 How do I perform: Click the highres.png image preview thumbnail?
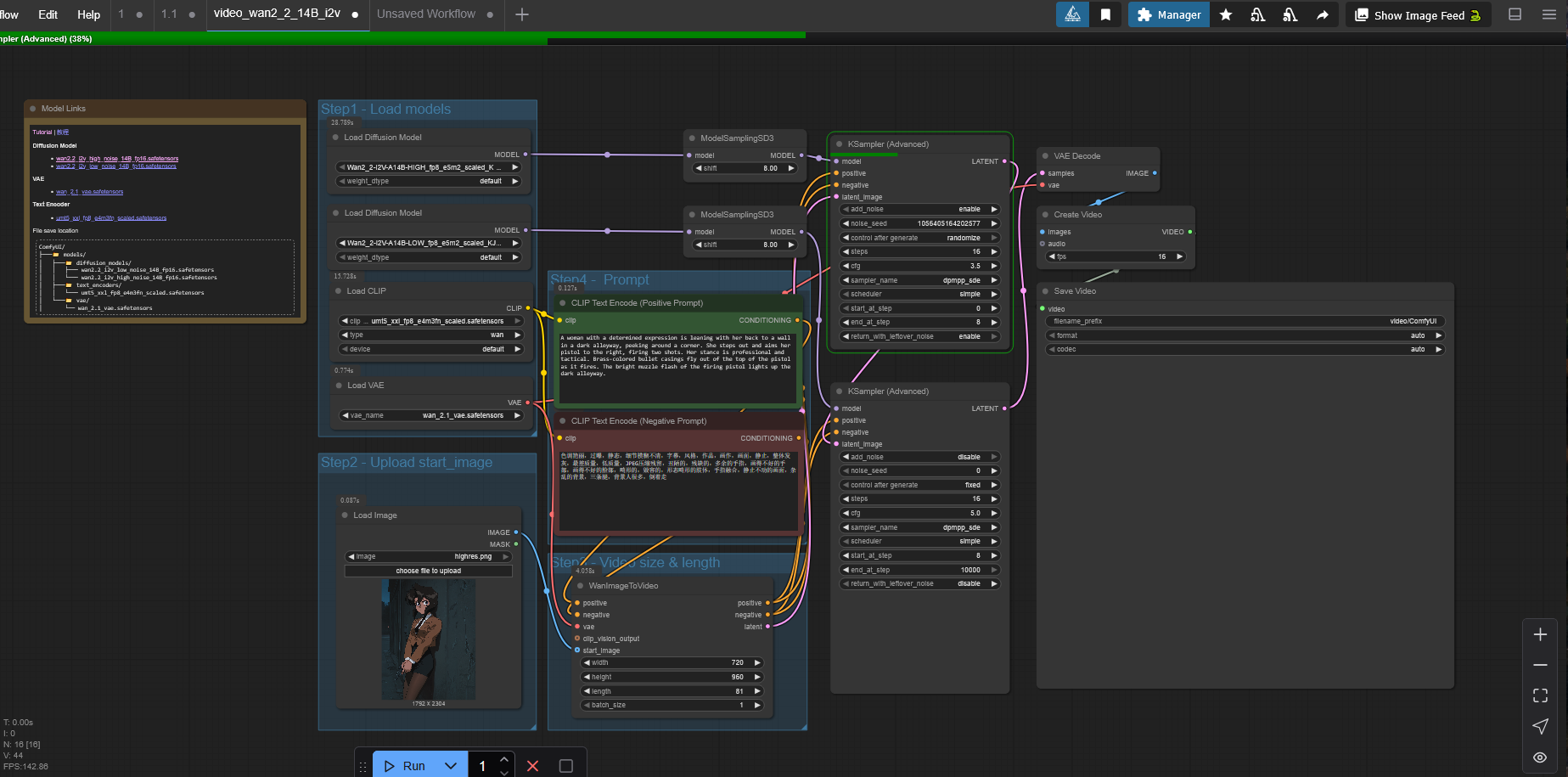(428, 639)
